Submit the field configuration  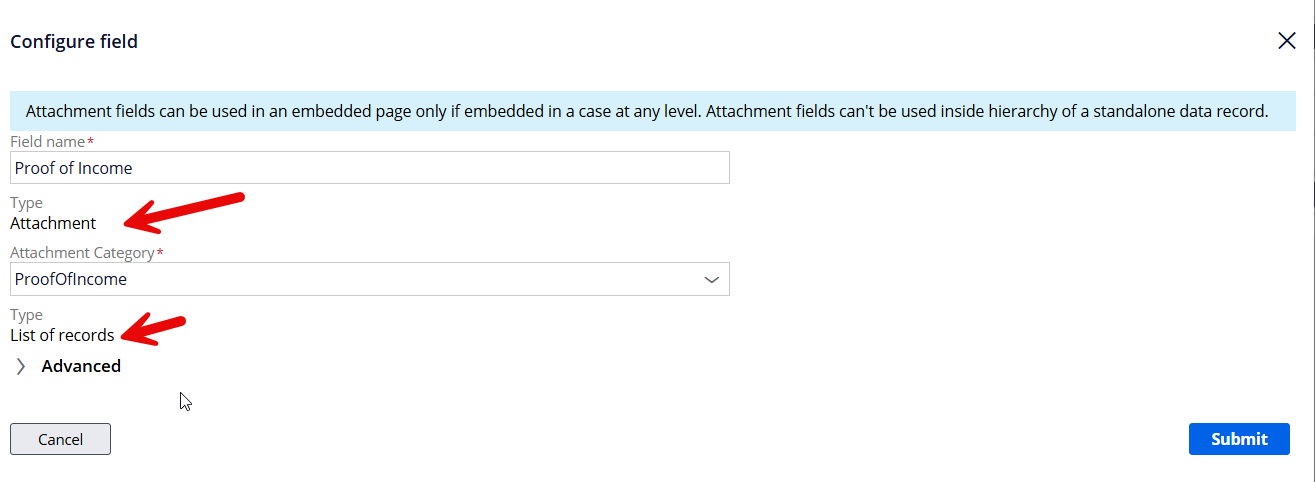pyautogui.click(x=1239, y=439)
